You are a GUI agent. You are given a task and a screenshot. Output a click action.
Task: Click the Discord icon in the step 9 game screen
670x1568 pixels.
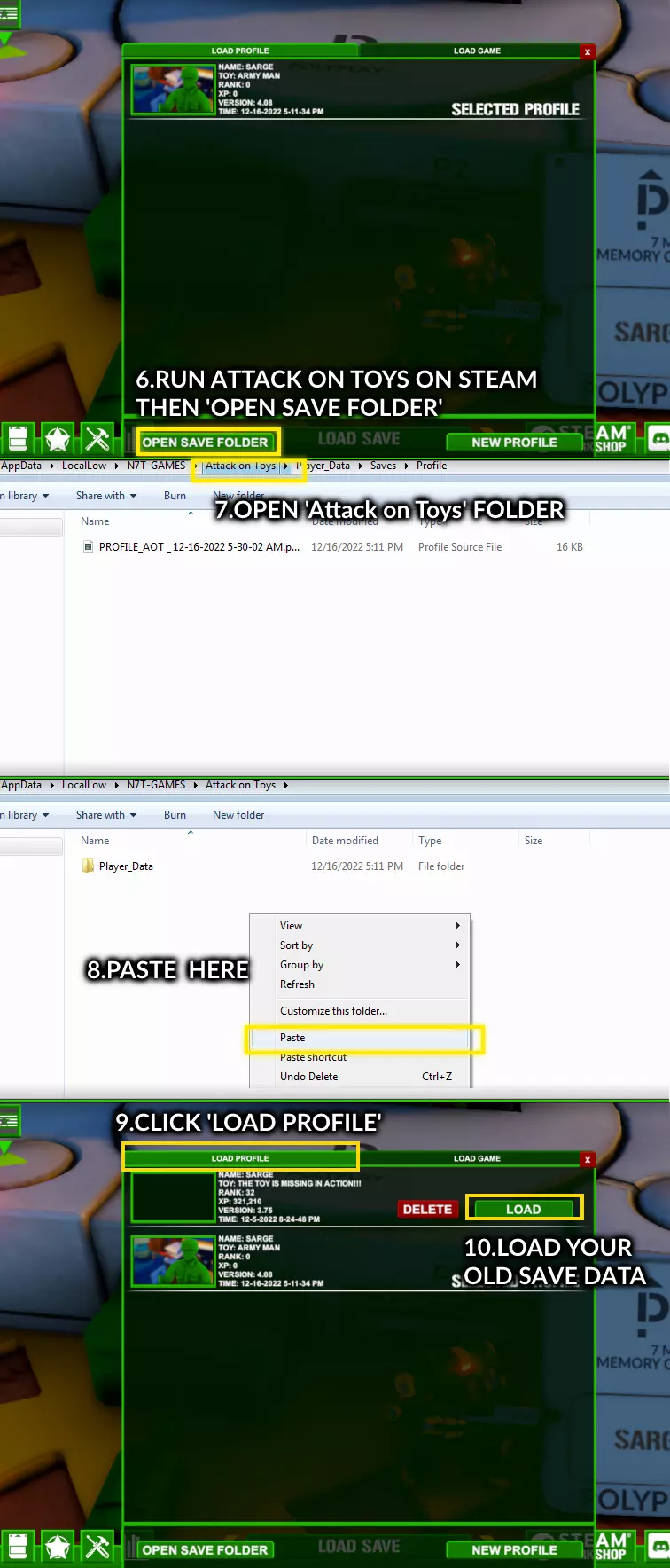[x=658, y=1546]
